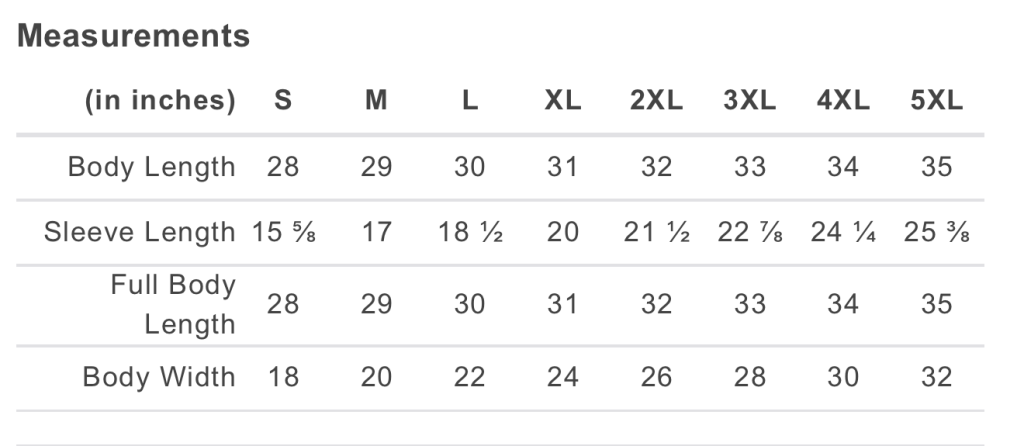This screenshot has height=446, width=1024.
Task: Click Sleeve Length value 25 ⅜ for 5XL
Action: 937,232
